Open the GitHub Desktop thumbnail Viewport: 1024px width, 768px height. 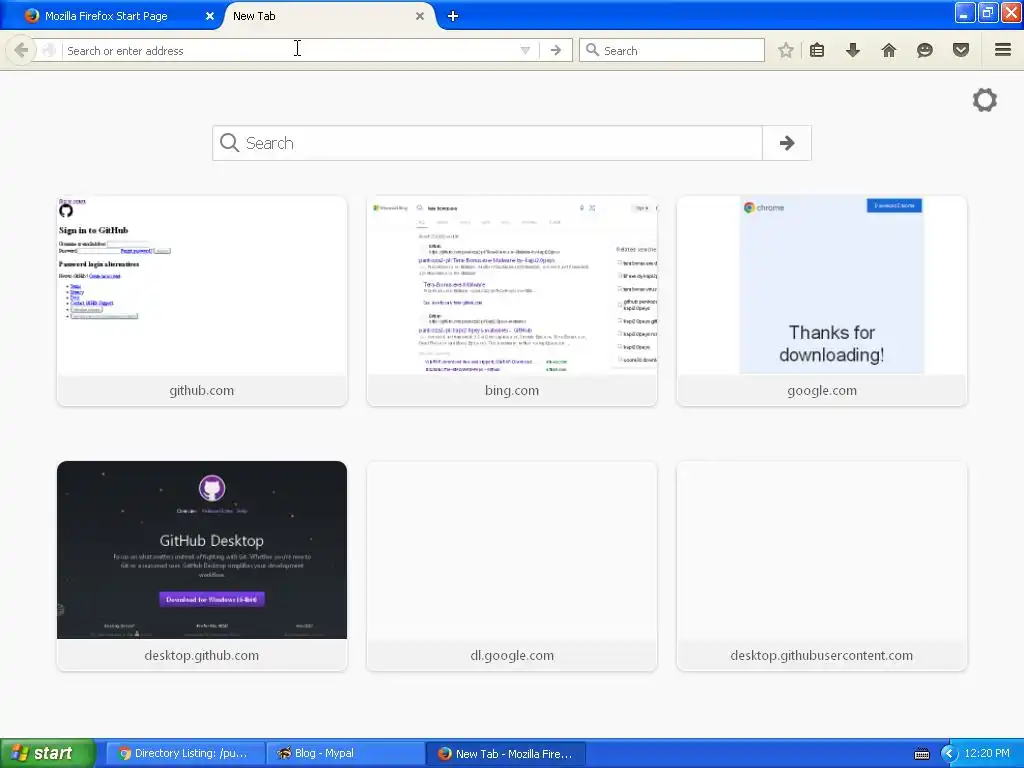202,550
